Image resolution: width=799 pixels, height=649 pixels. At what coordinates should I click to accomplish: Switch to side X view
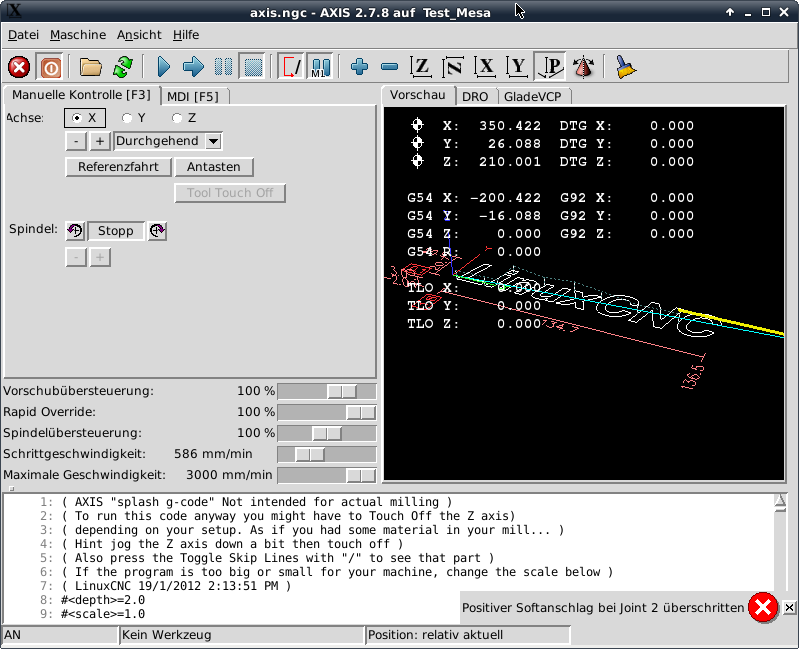[485, 67]
